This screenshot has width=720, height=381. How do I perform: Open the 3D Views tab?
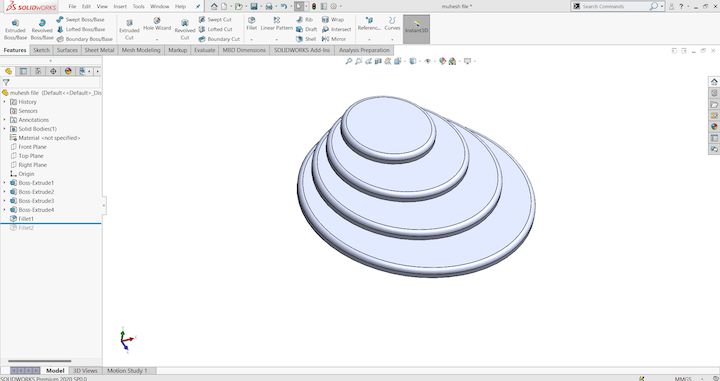(x=85, y=370)
